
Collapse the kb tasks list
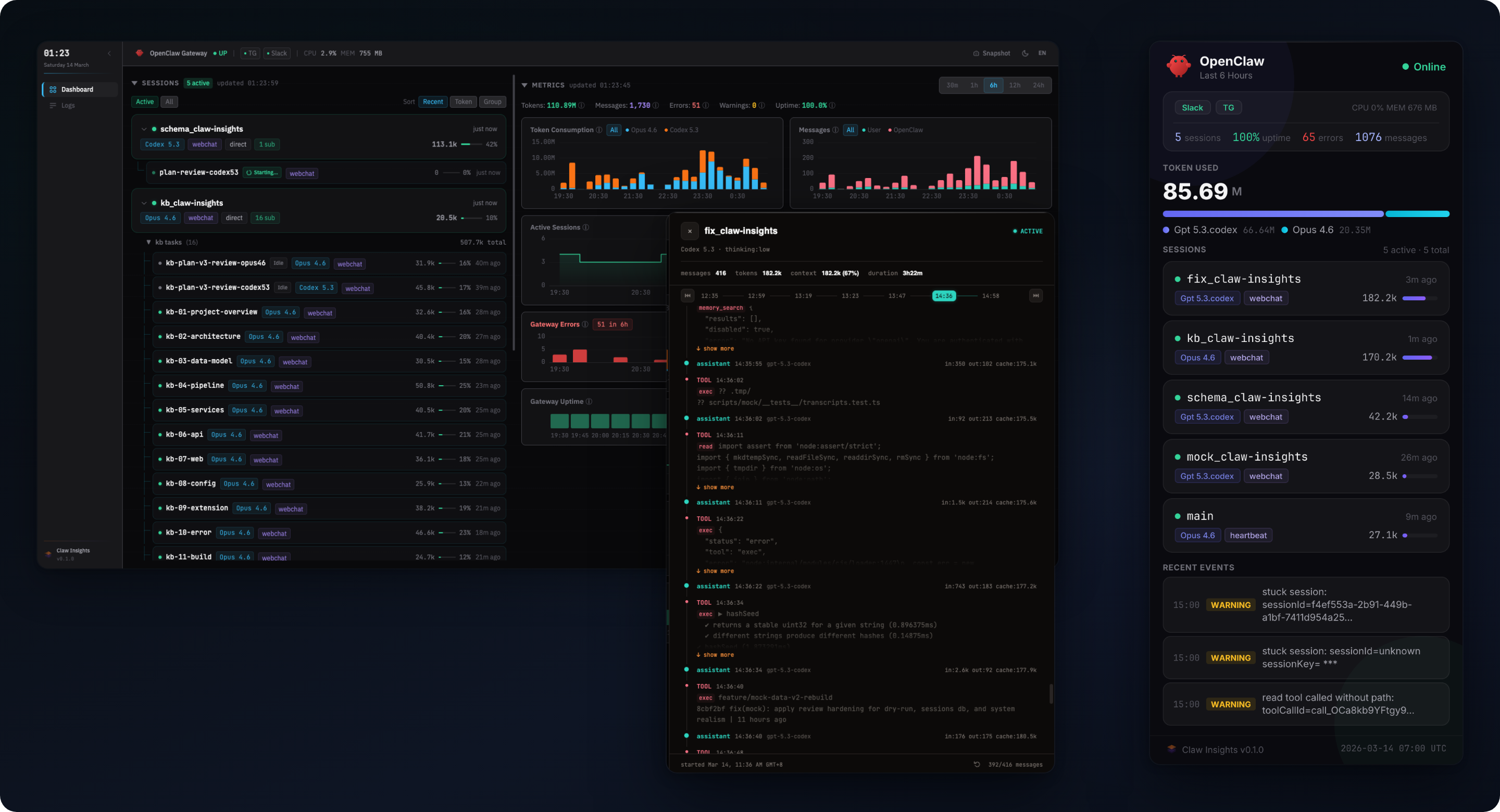click(x=149, y=242)
